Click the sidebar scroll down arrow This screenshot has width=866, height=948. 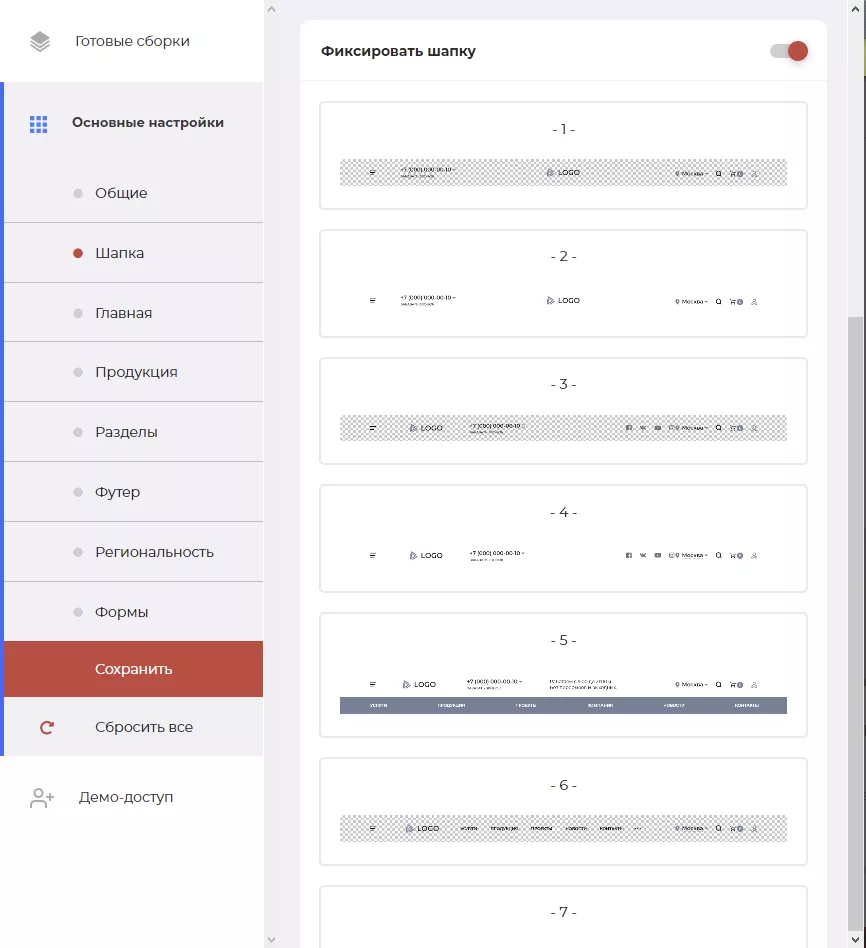point(272,940)
